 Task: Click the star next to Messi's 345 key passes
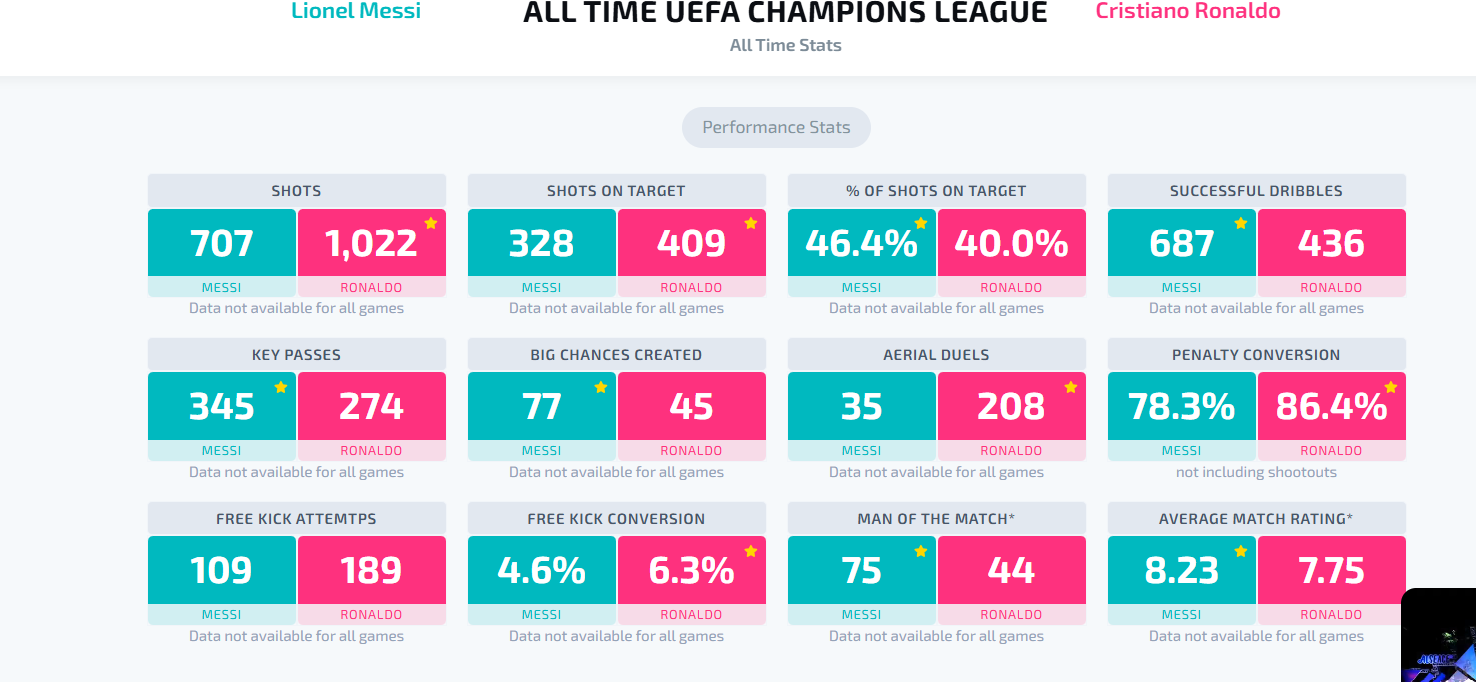click(x=281, y=387)
